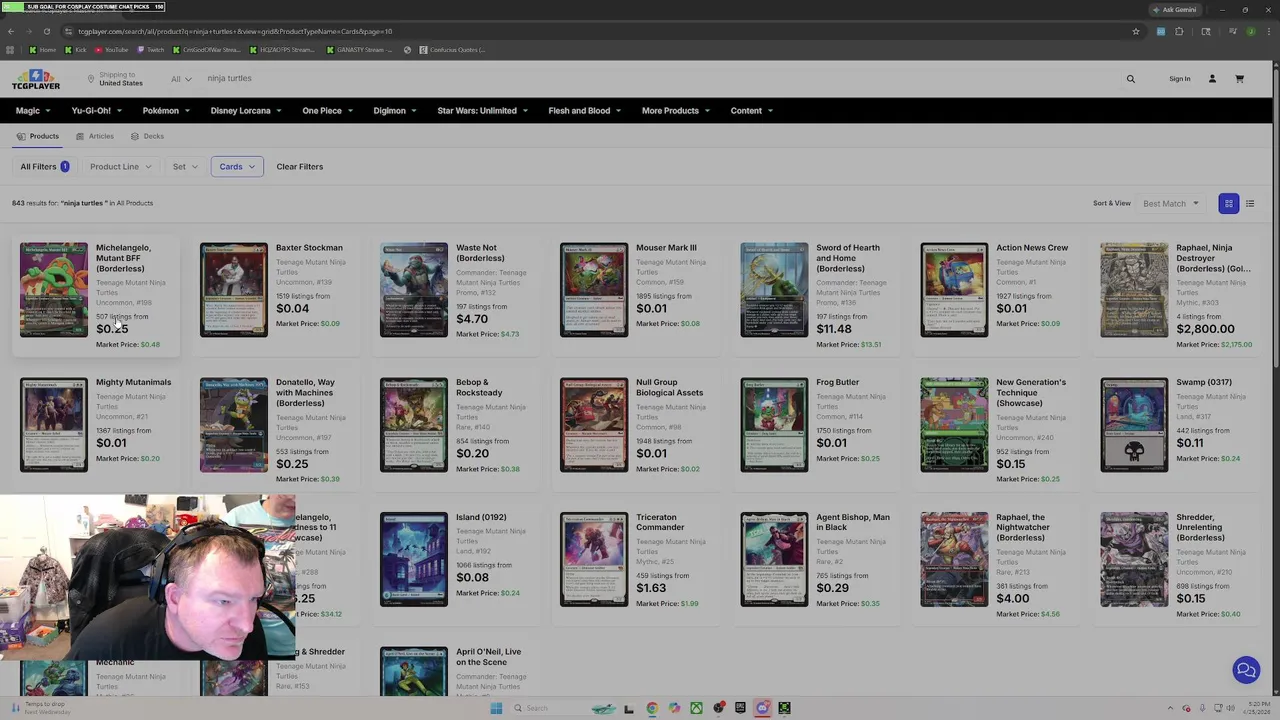Screen dimensions: 1280x720
Task: Click Shipping to United States location
Action: tap(115, 79)
